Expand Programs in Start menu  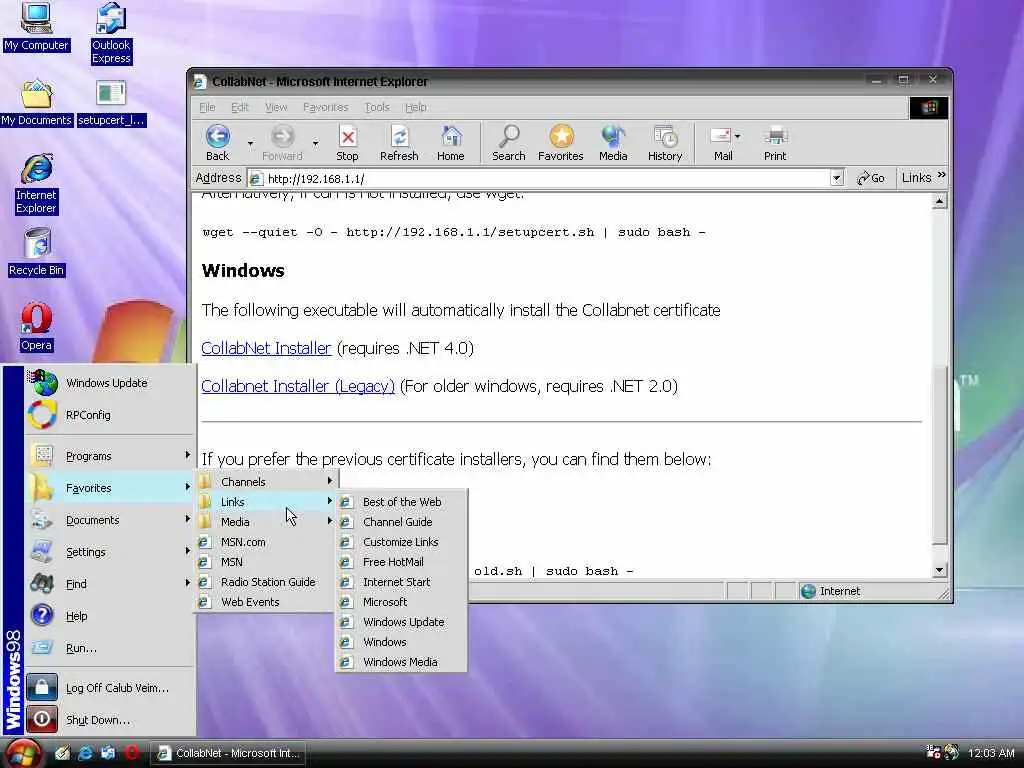point(110,456)
